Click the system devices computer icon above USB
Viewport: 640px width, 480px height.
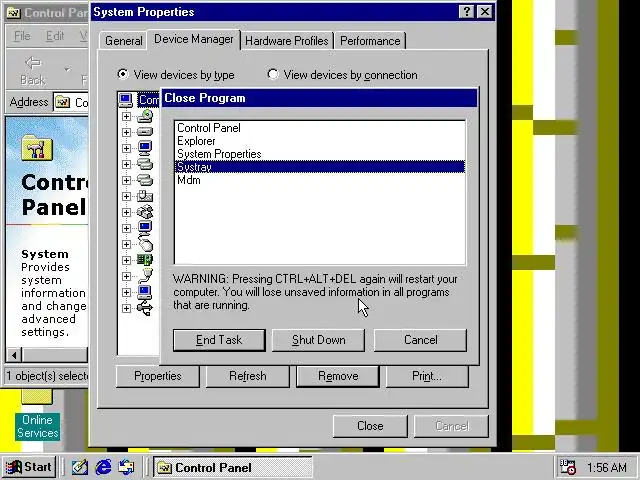point(145,292)
